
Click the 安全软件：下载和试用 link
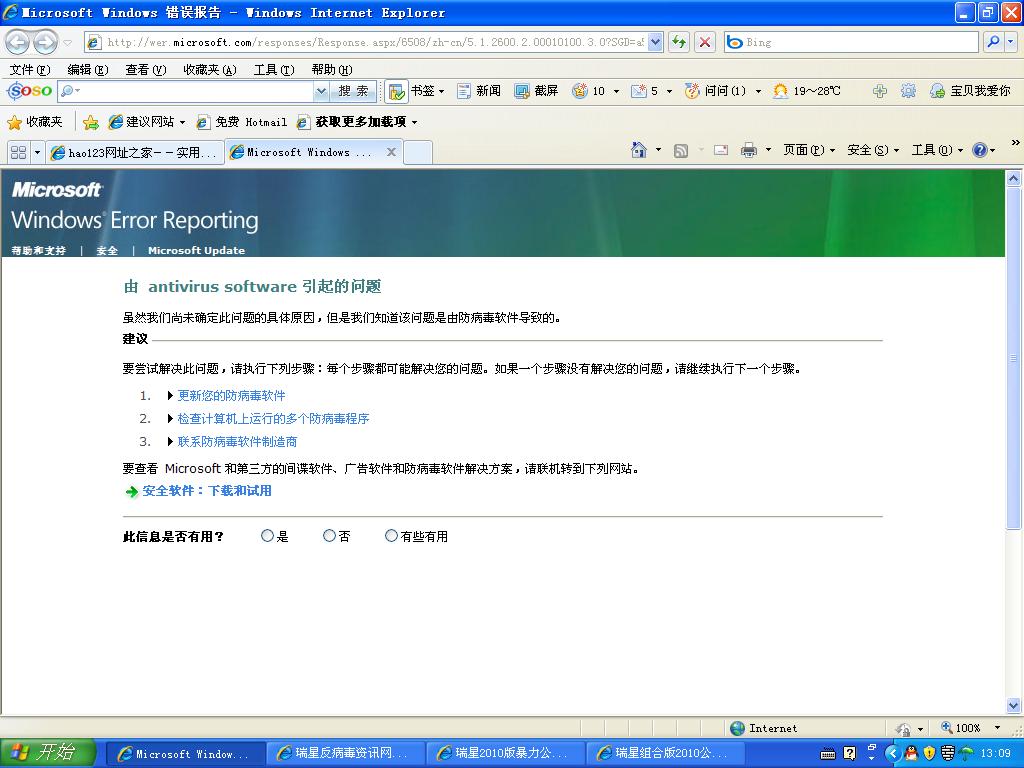[x=207, y=491]
